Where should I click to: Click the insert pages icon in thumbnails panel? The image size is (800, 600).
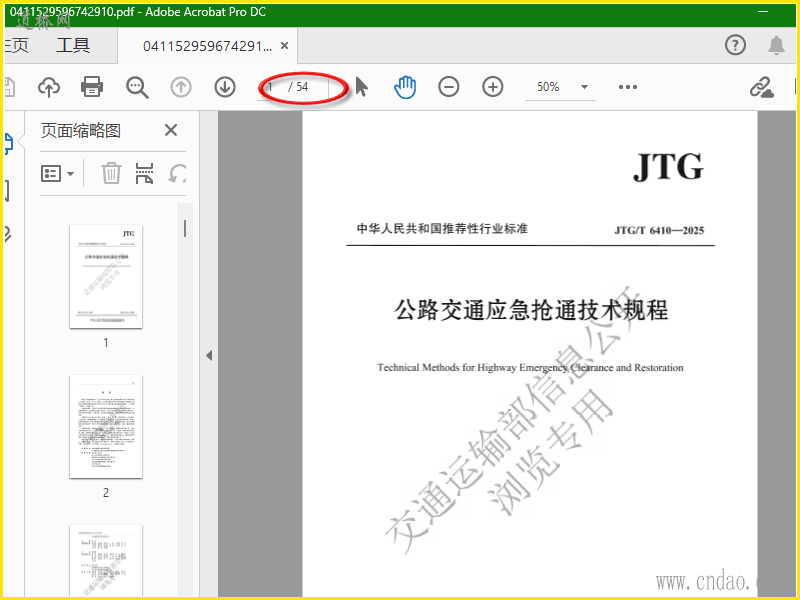pos(144,173)
